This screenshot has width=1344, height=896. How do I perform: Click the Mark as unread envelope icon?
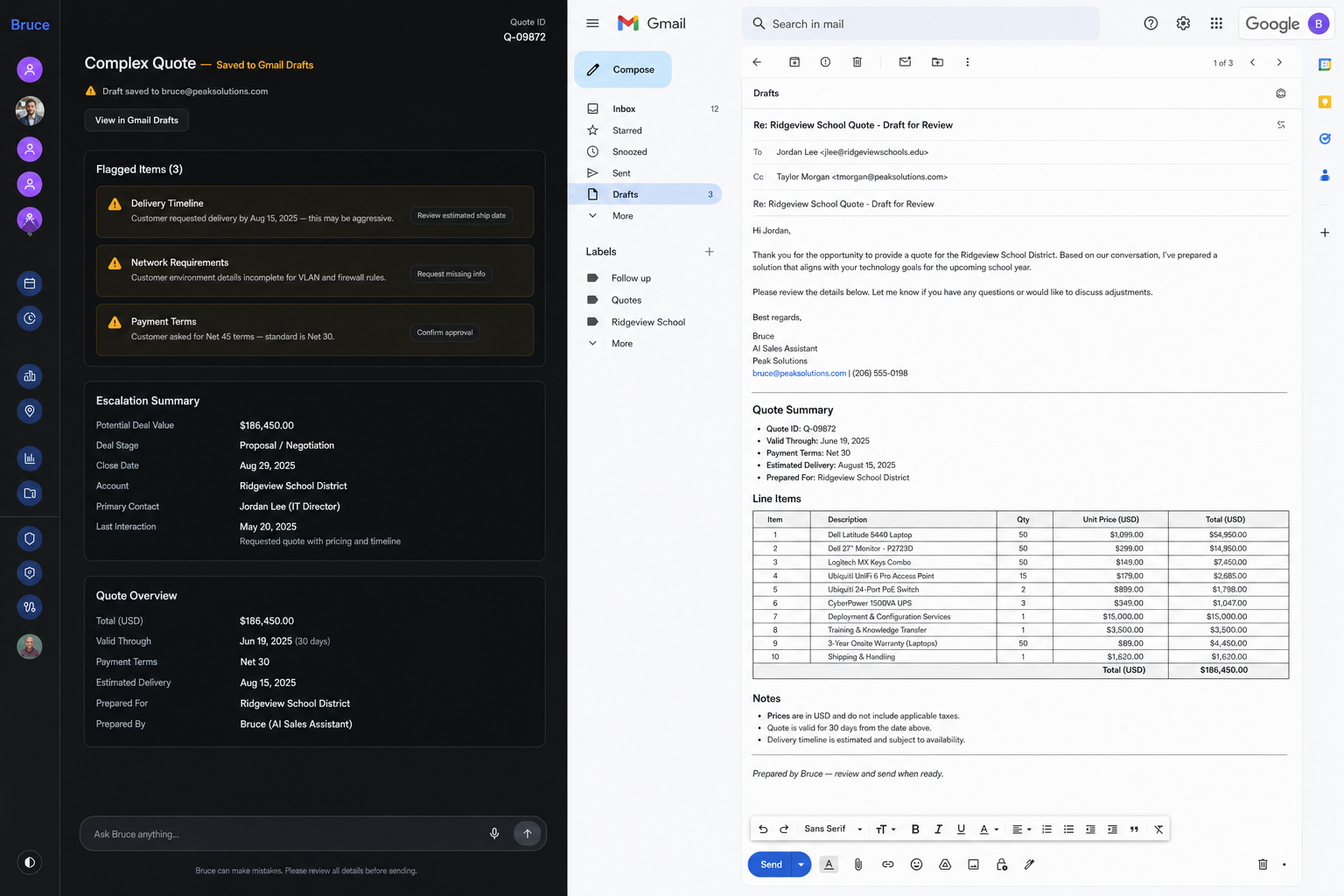tap(906, 62)
